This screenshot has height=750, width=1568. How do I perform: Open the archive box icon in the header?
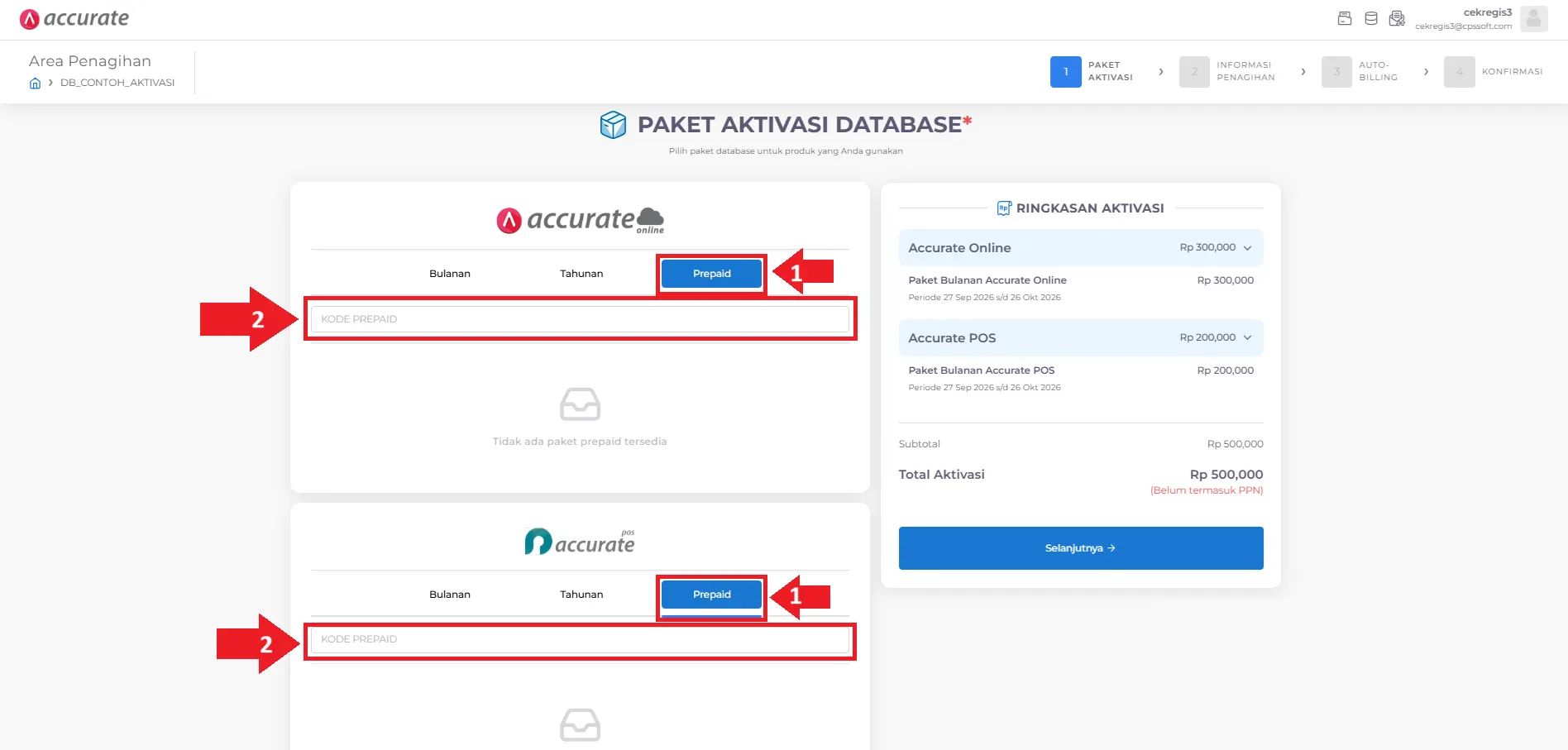[x=1345, y=18]
